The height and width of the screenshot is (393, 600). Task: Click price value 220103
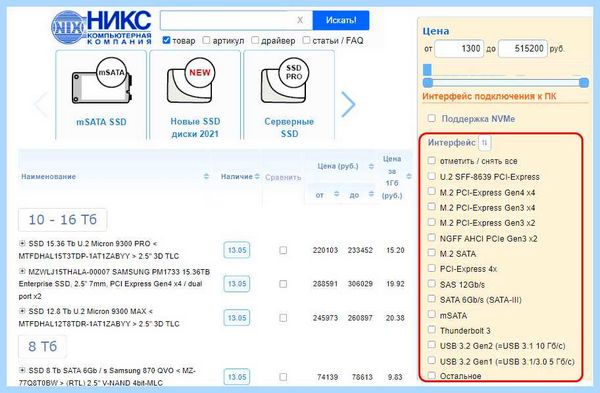click(x=325, y=250)
